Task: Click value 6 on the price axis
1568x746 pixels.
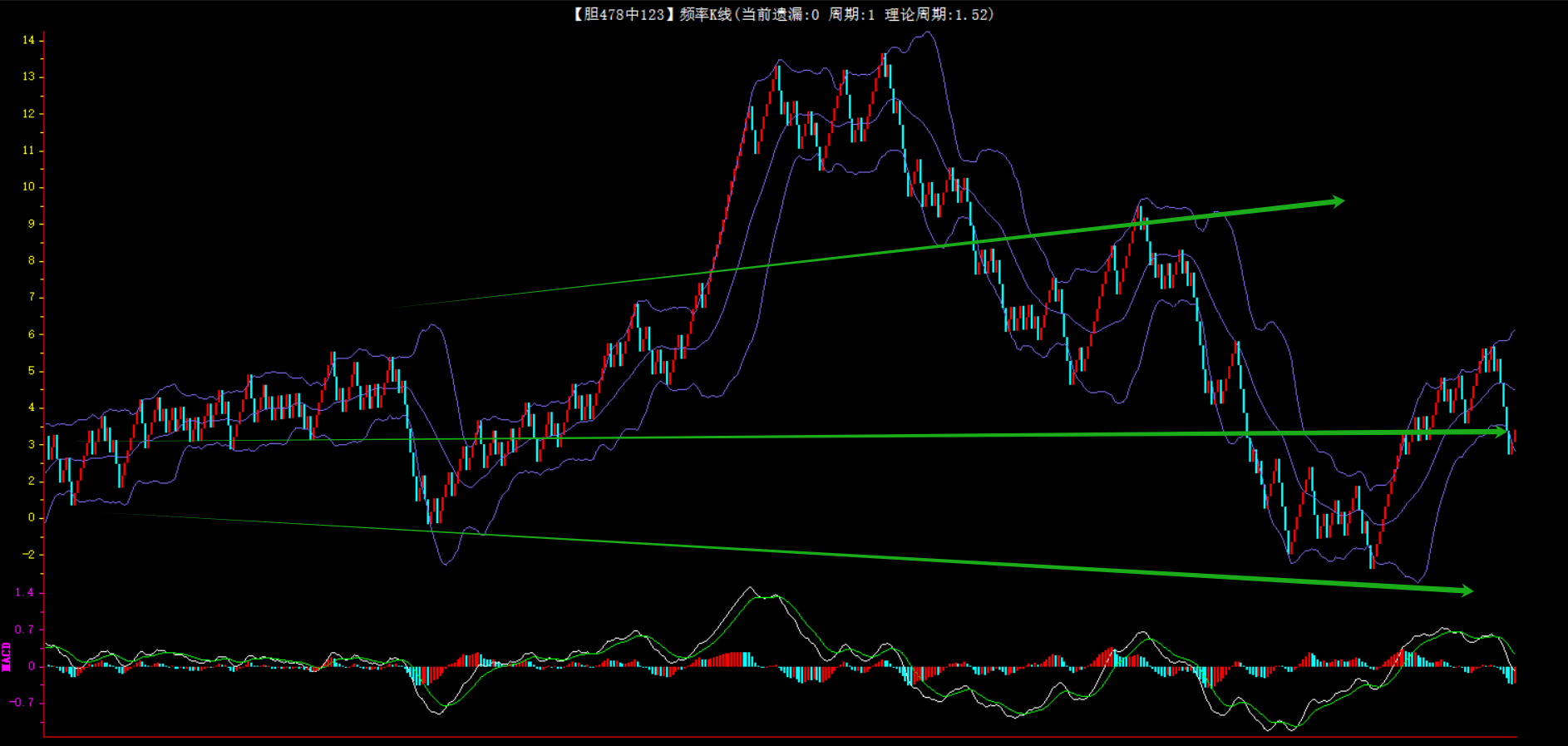Action: [32, 334]
